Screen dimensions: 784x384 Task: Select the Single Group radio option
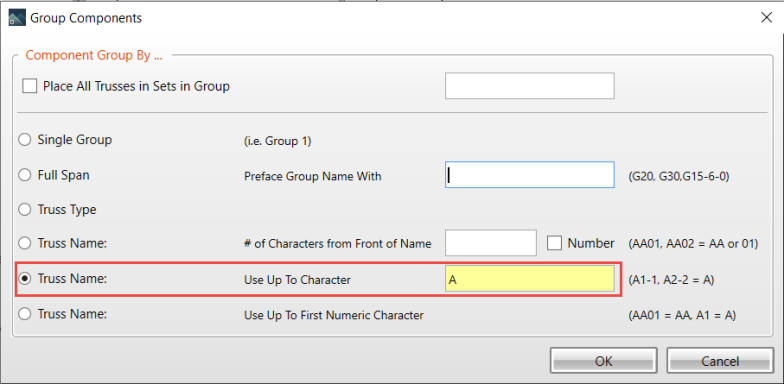(24, 140)
